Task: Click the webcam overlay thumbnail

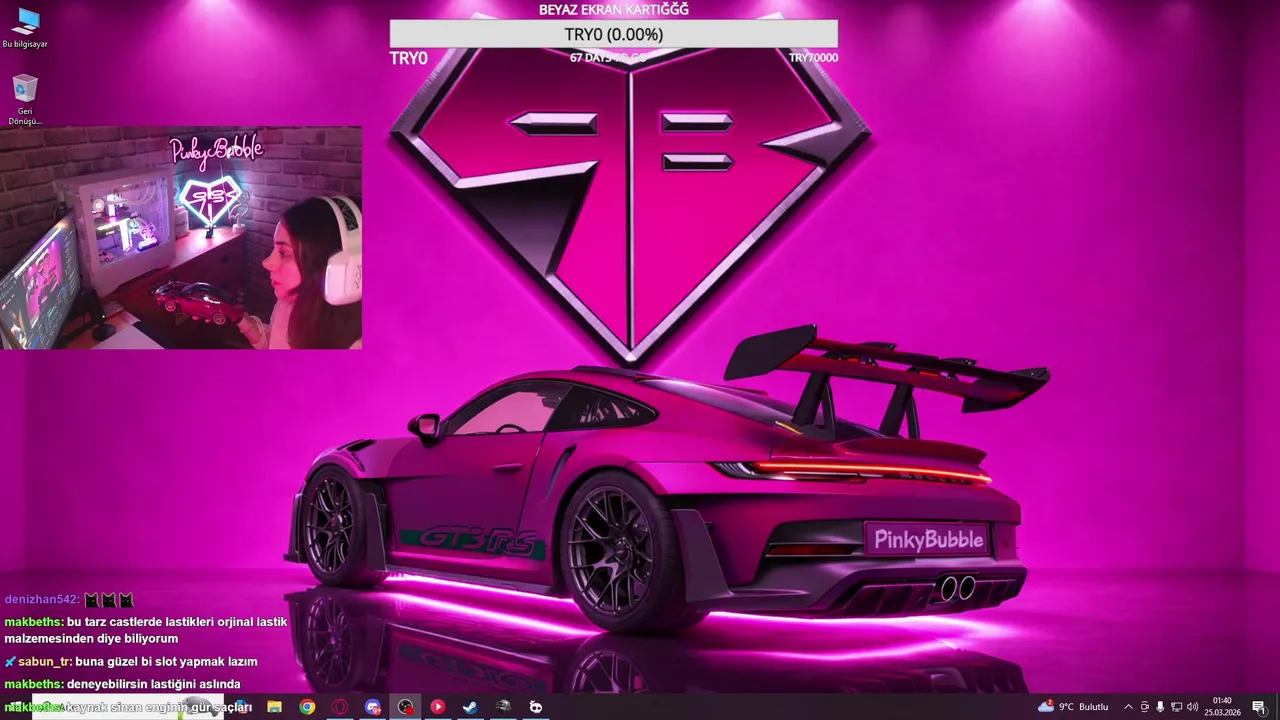Action: coord(181,237)
